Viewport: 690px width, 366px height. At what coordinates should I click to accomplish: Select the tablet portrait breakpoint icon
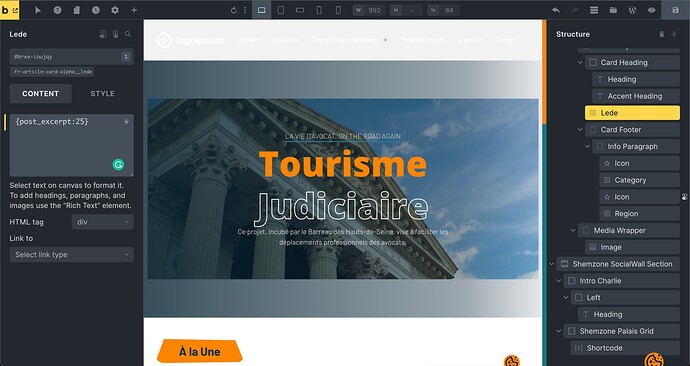(281, 10)
